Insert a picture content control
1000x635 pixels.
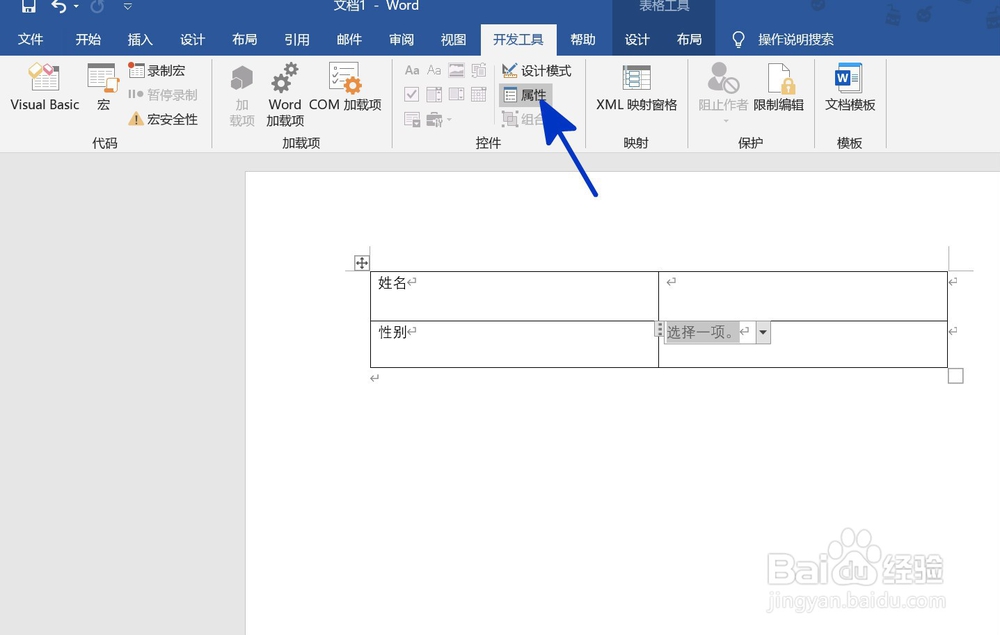(x=456, y=70)
